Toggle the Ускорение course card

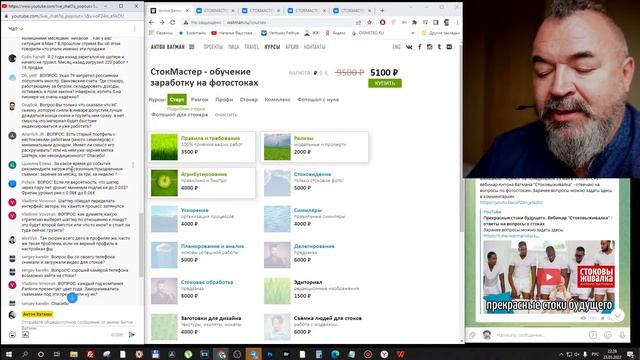[202, 218]
